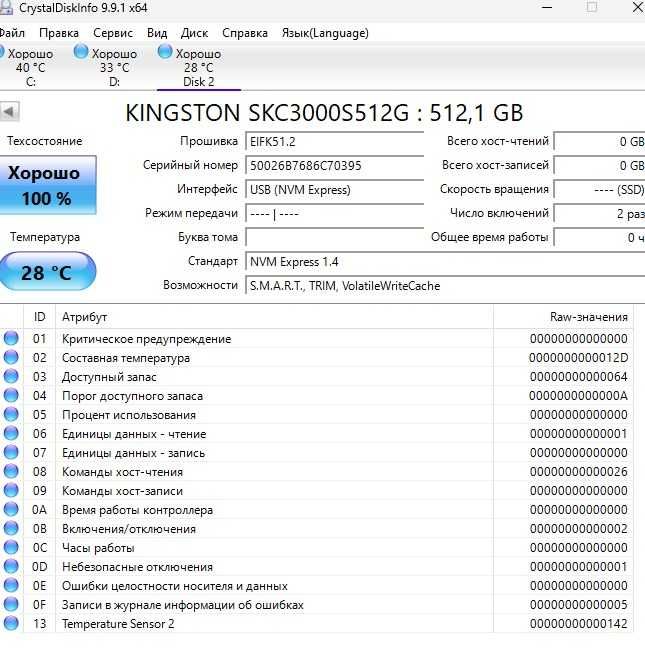645x653 pixels.
Task: Click the ID column header
Action: 40,317
